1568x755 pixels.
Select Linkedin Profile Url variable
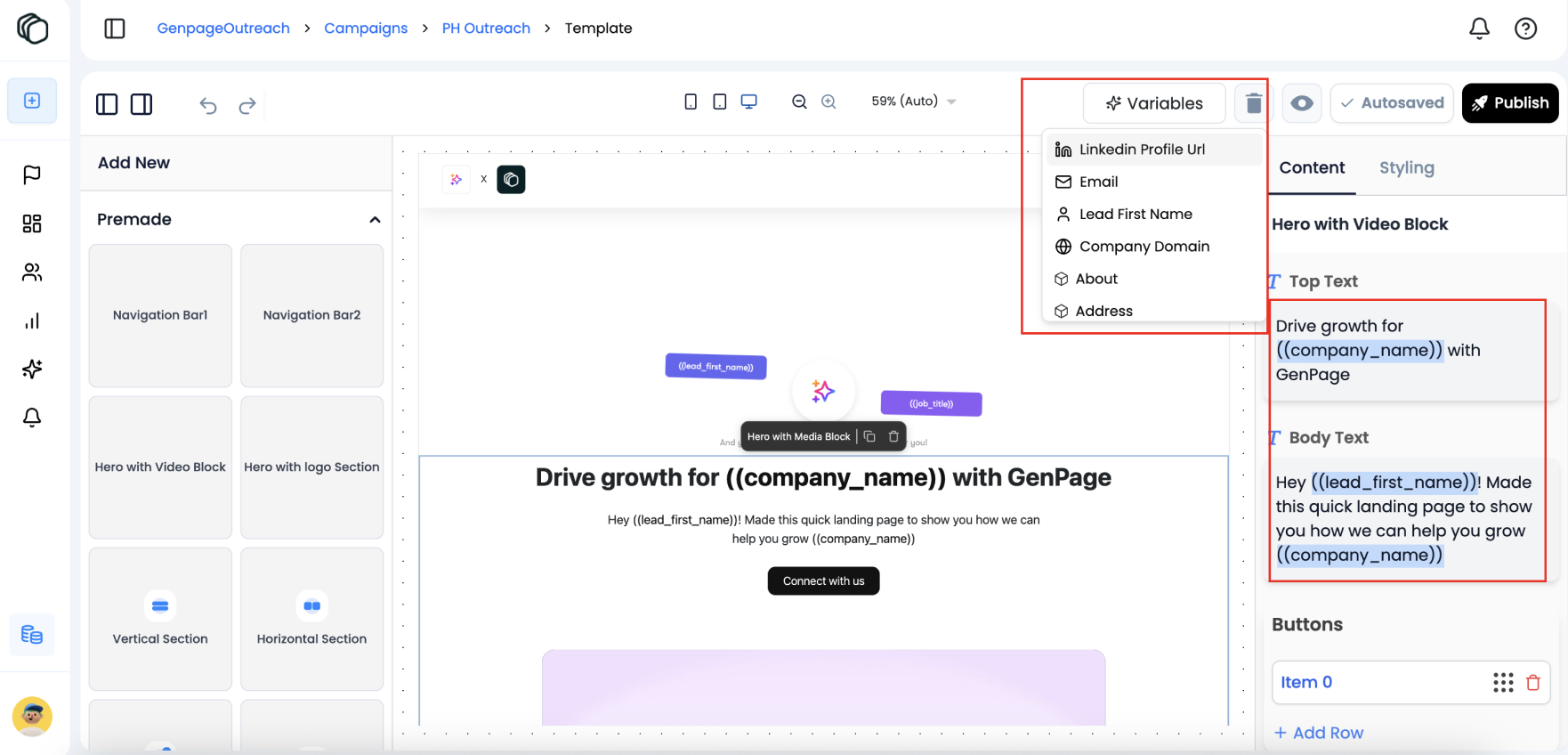[x=1154, y=150]
